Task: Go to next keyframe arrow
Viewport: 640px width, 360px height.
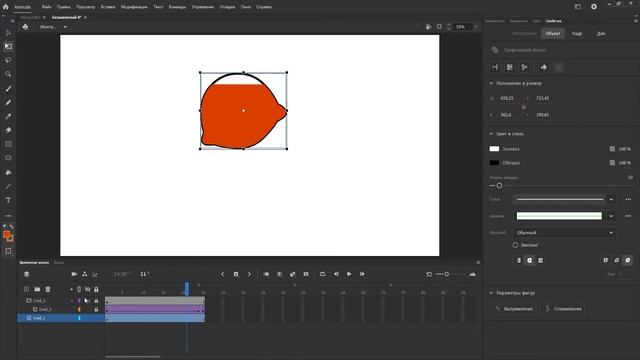Action: coord(249,274)
